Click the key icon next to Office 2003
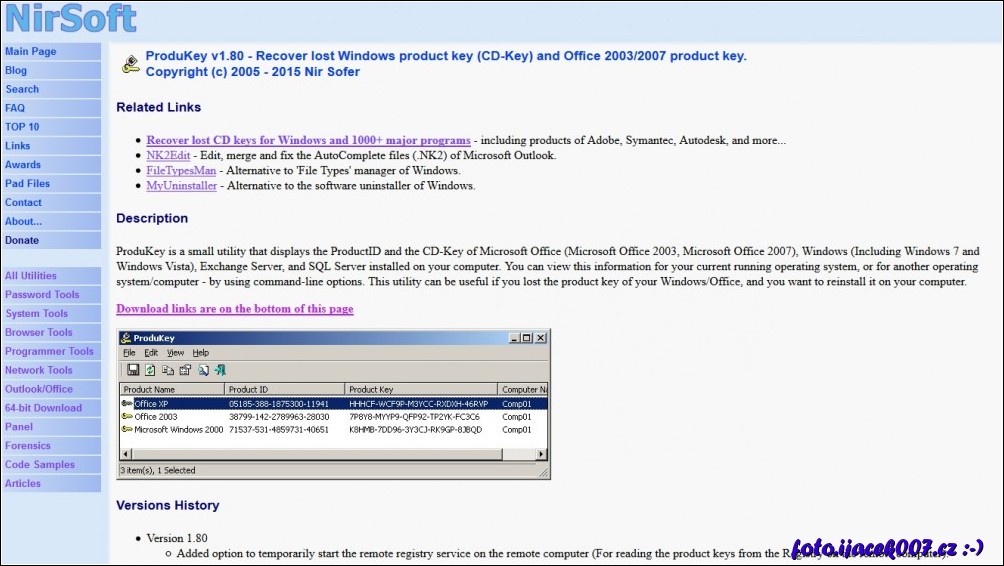 click(127, 416)
